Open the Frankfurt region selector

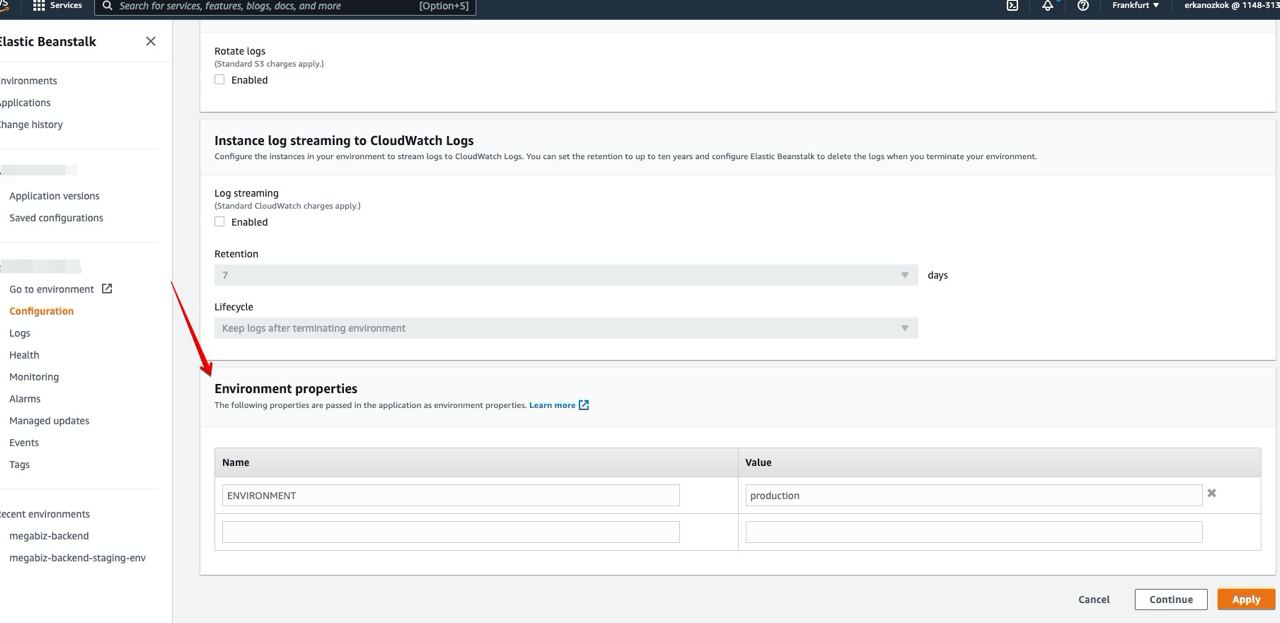point(1136,5)
